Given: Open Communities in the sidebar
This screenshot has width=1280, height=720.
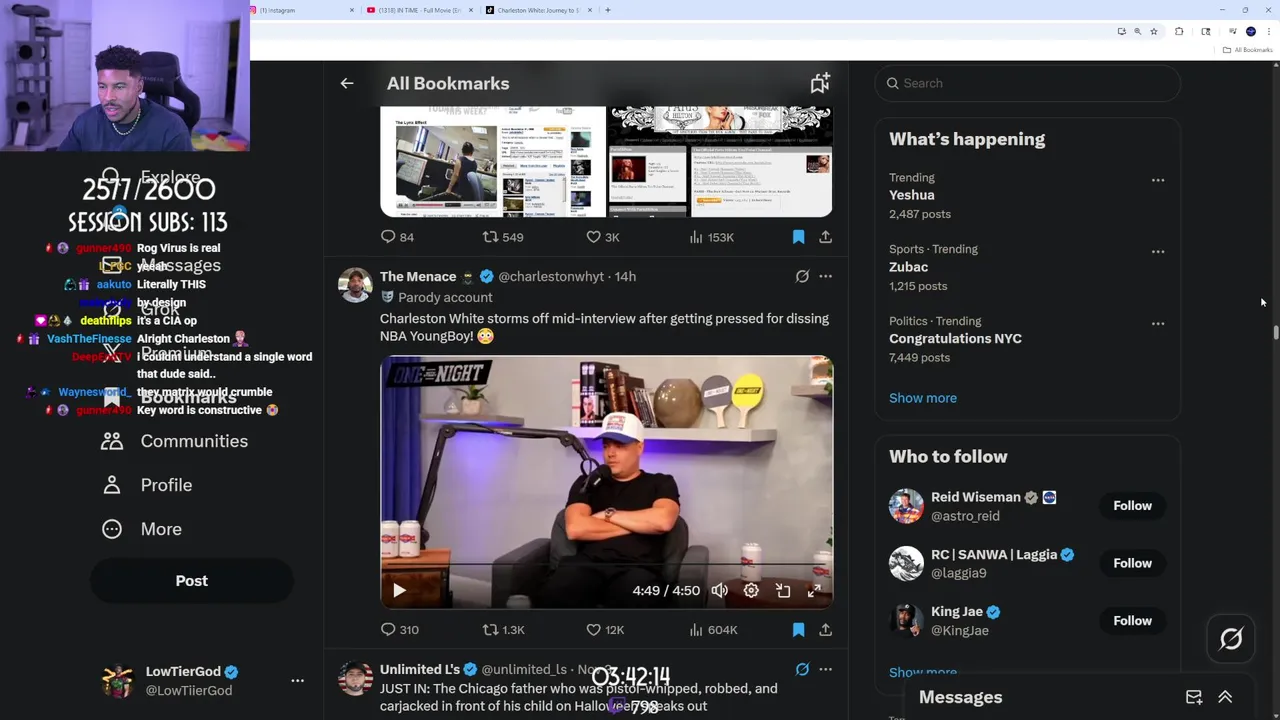Looking at the screenshot, I should point(174,441).
